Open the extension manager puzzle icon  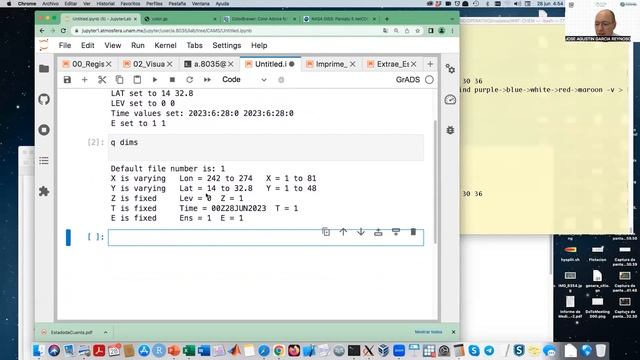click(x=44, y=191)
